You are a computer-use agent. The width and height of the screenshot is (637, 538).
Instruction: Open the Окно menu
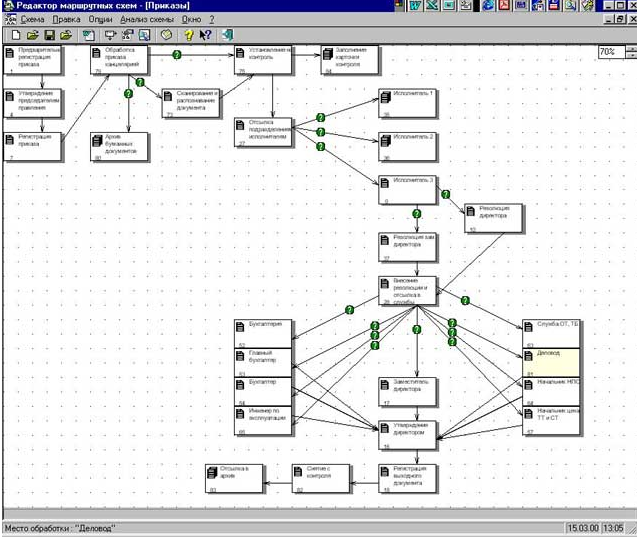(191, 20)
